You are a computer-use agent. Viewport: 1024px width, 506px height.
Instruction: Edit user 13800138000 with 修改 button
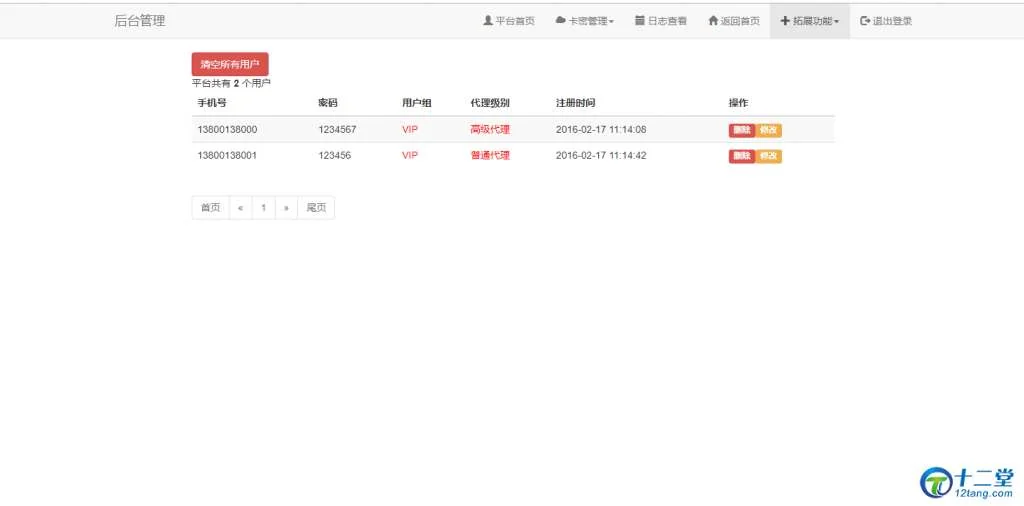click(x=769, y=130)
